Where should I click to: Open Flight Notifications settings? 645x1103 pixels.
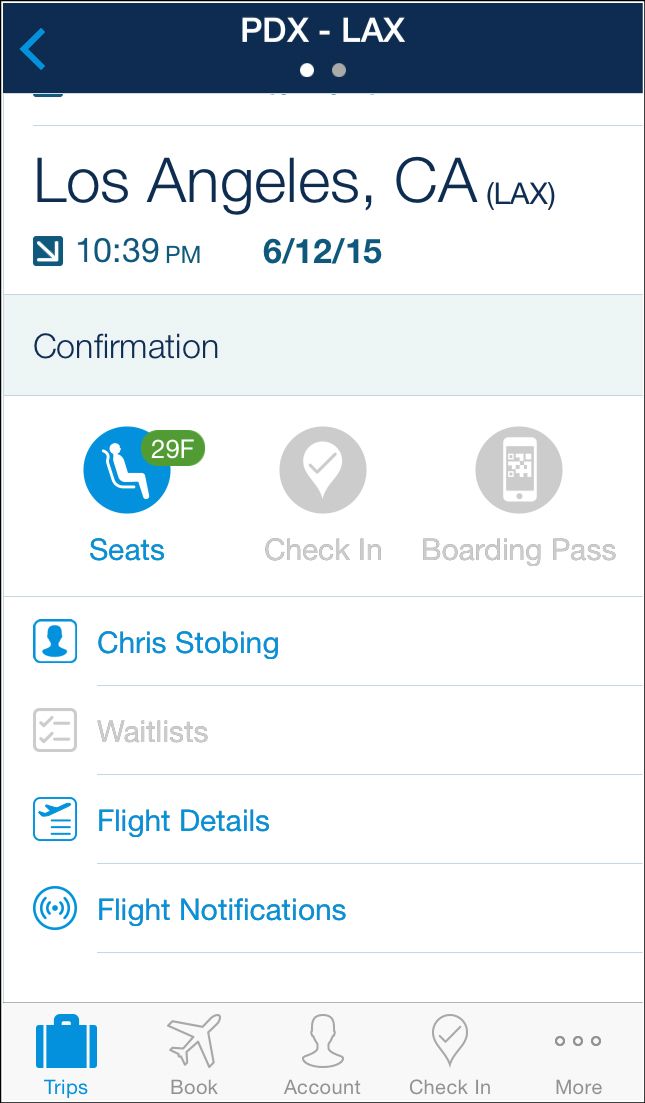click(x=221, y=910)
